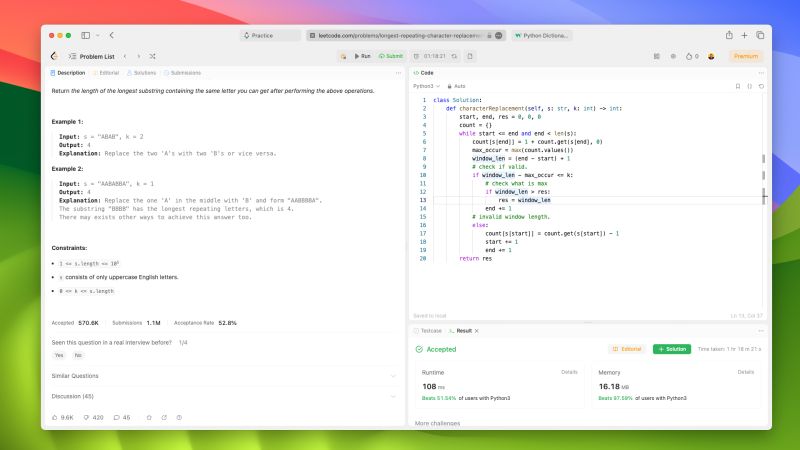800x450 pixels.
Task: Open Memory Details link
Action: [745, 372]
